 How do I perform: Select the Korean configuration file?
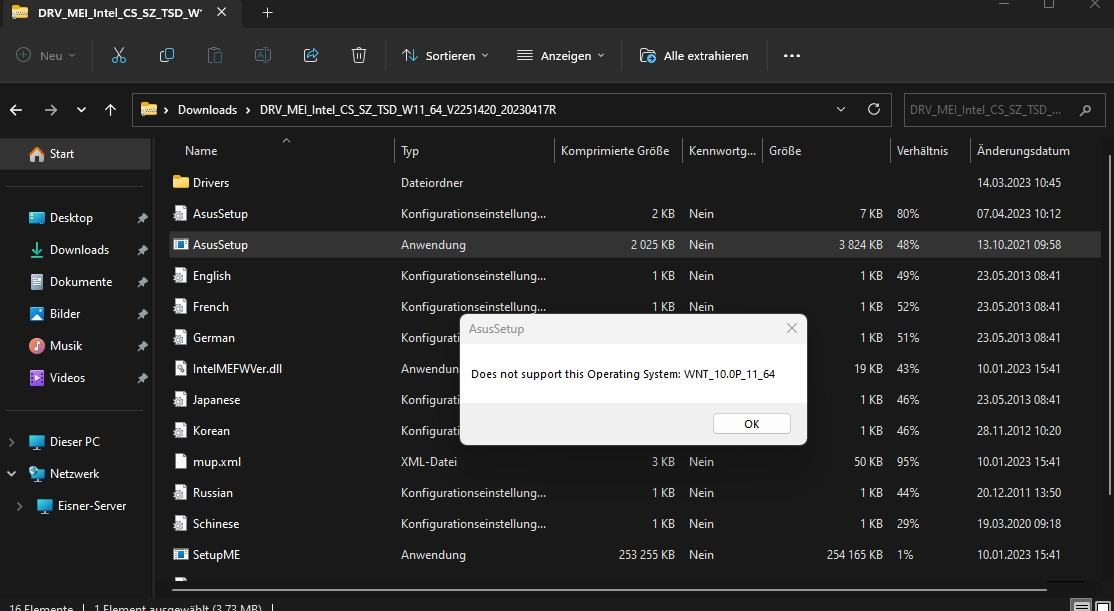click(212, 431)
